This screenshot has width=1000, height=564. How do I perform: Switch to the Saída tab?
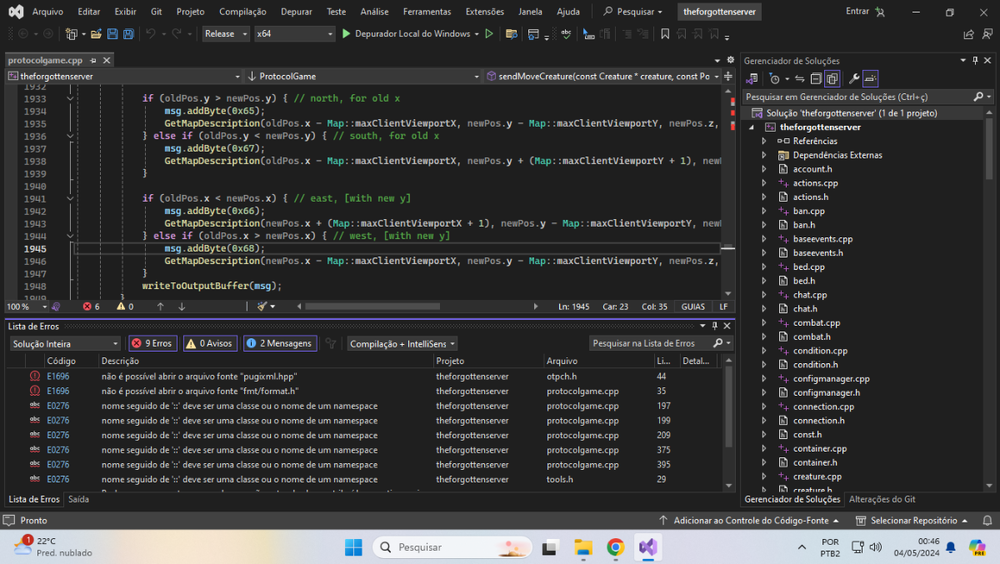coord(78,499)
